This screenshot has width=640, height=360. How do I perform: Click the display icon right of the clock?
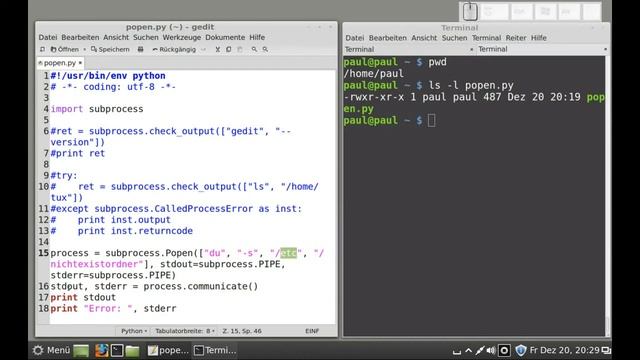607,351
